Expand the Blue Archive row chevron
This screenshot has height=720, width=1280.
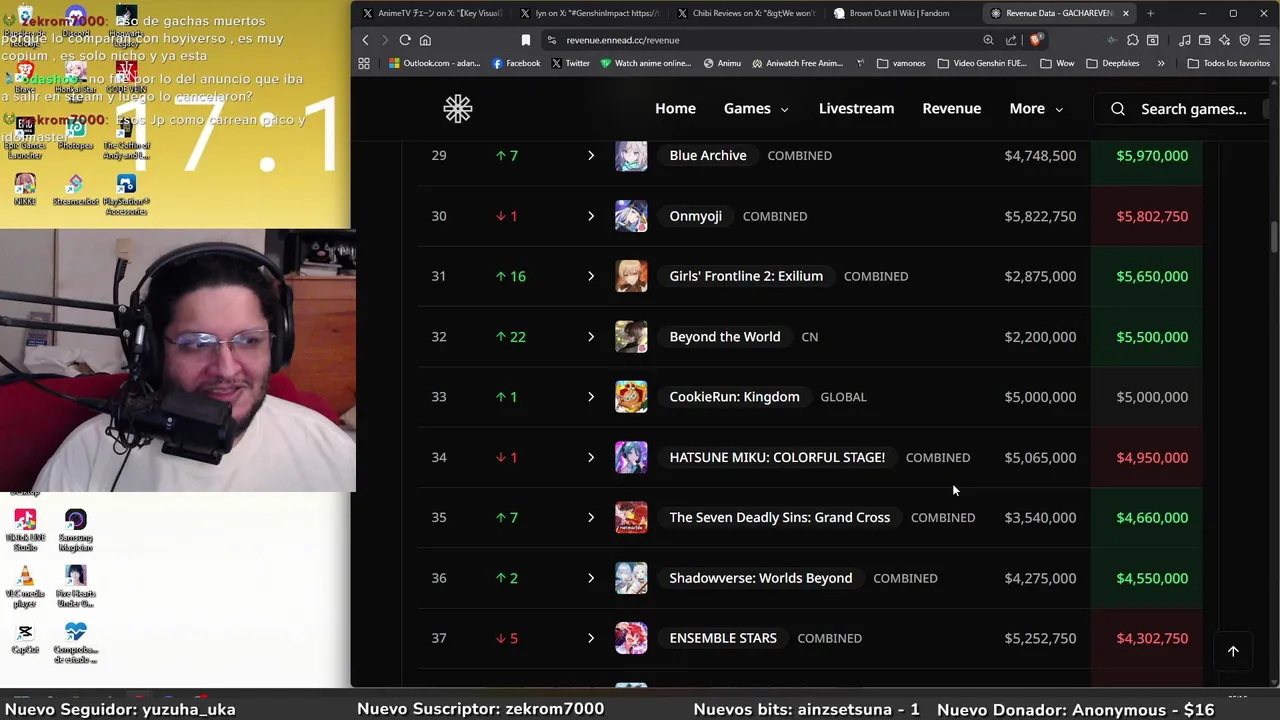pos(591,155)
